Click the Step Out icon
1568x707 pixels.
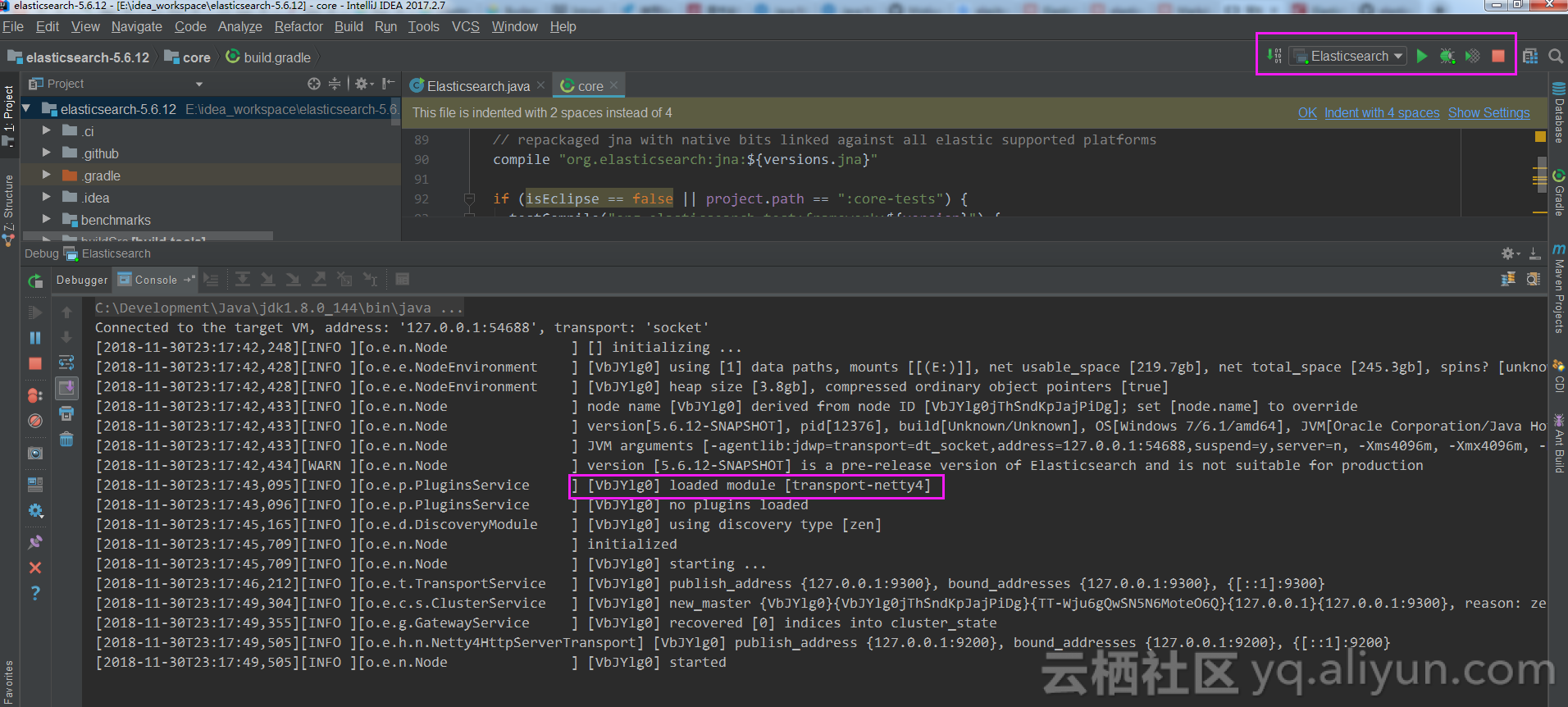pos(319,280)
